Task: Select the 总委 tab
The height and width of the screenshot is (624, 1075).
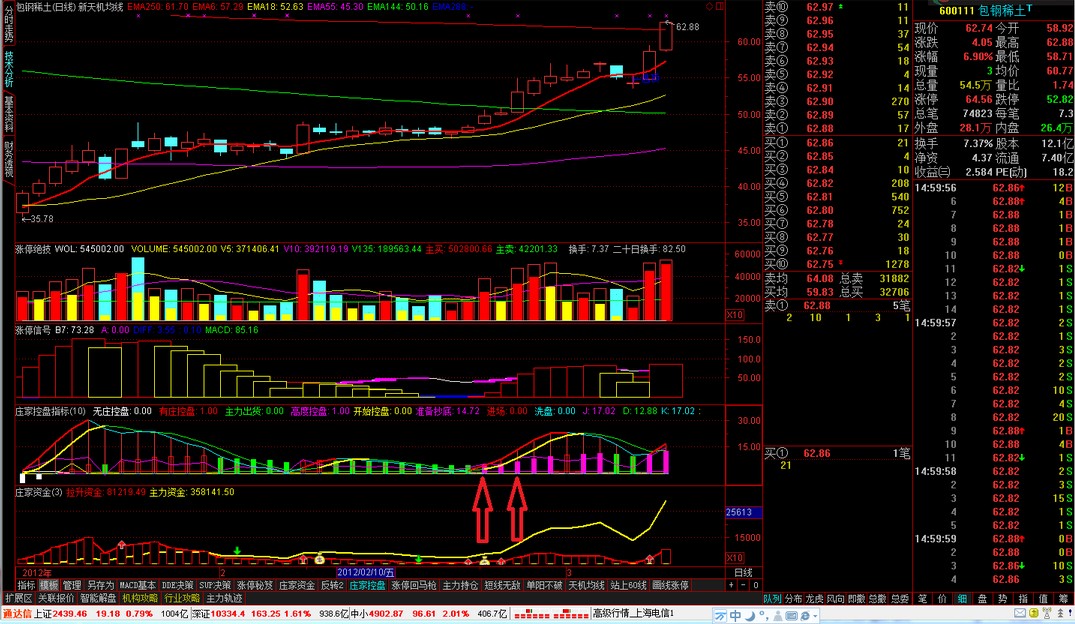Action: [x=899, y=599]
